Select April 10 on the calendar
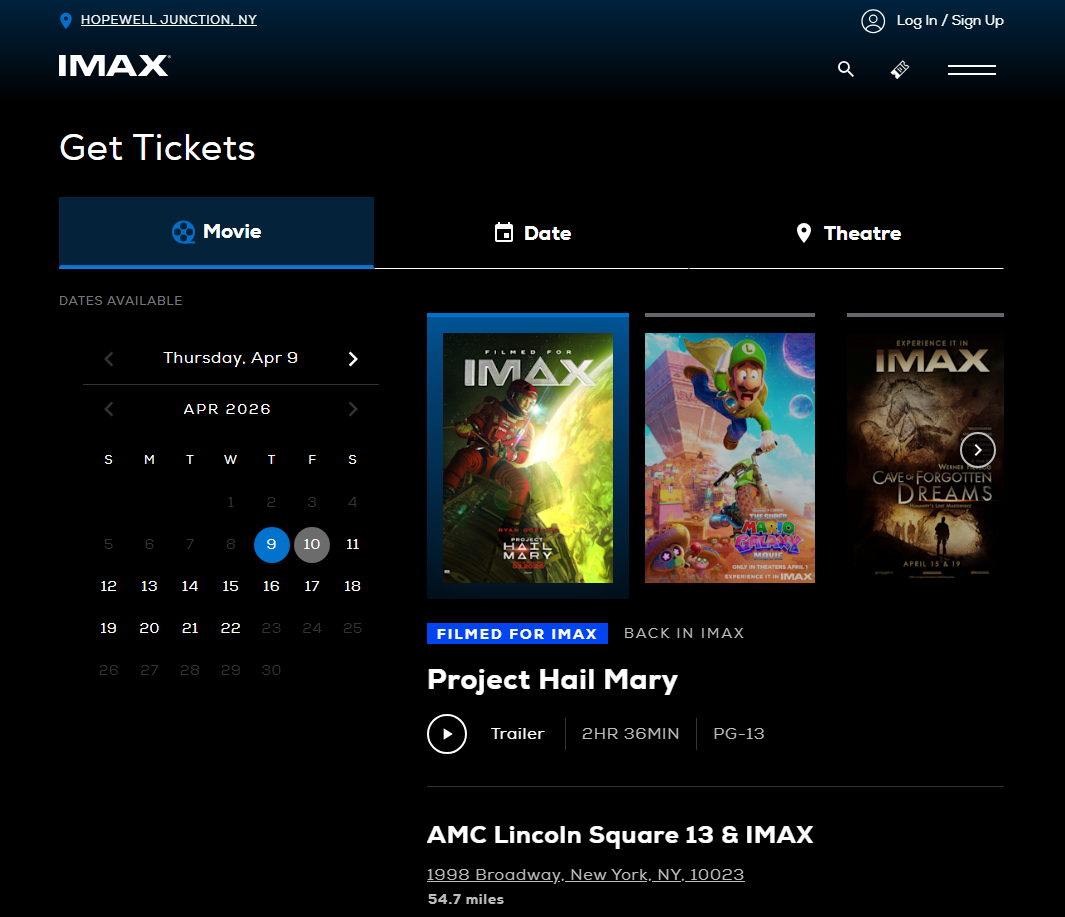Screen dimensions: 1065x917 click(312, 545)
